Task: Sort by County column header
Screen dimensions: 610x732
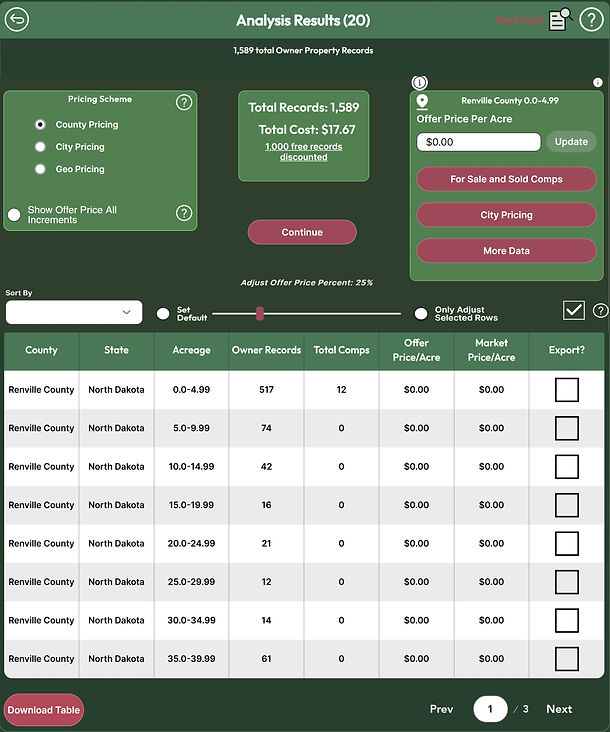Action: [42, 350]
